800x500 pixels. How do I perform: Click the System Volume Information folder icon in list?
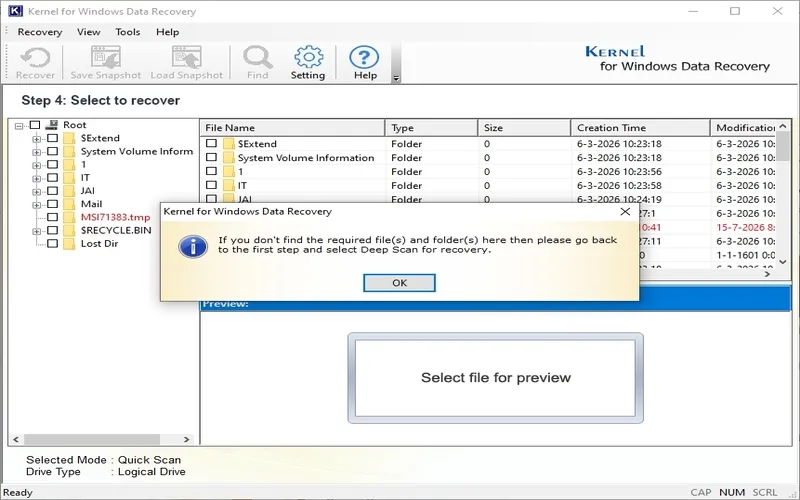[229, 158]
